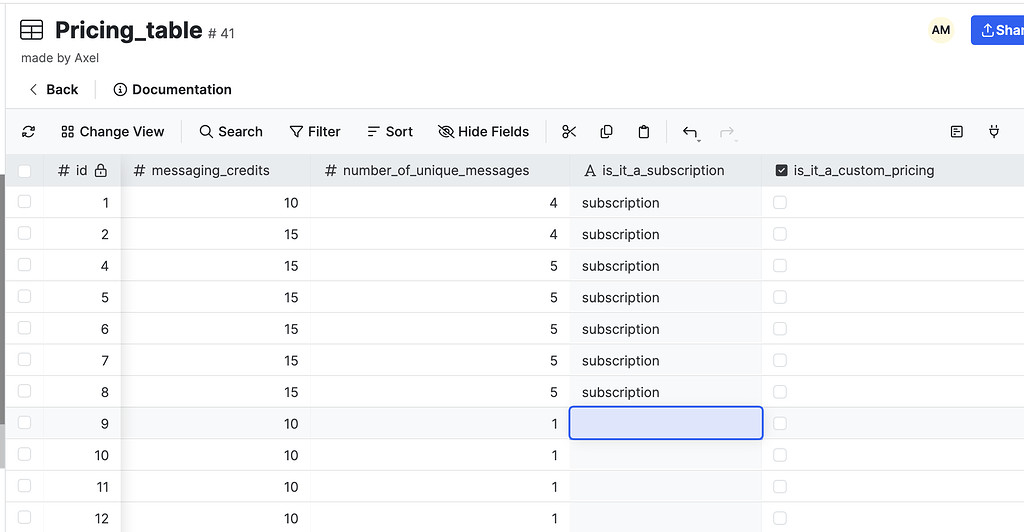
Task: Click the redo arrow icon
Action: coord(727,132)
